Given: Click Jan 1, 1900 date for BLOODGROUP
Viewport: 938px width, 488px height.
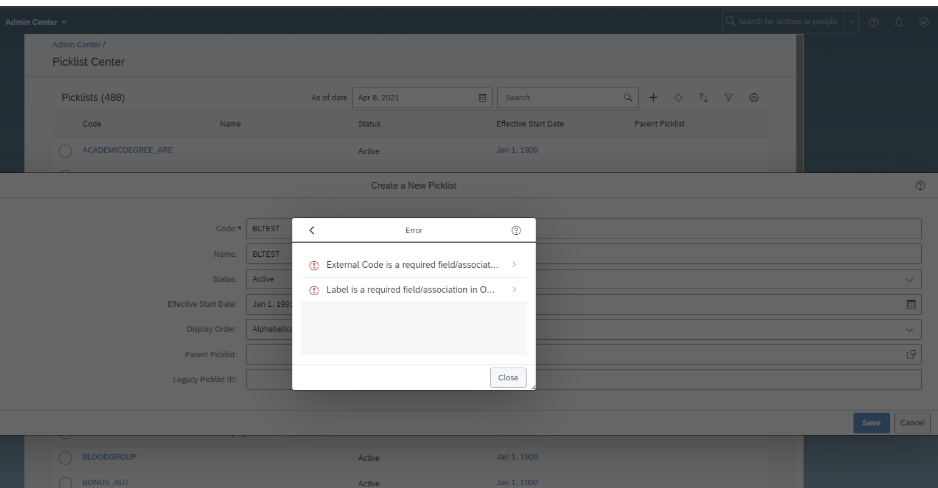Looking at the screenshot, I should tap(517, 457).
